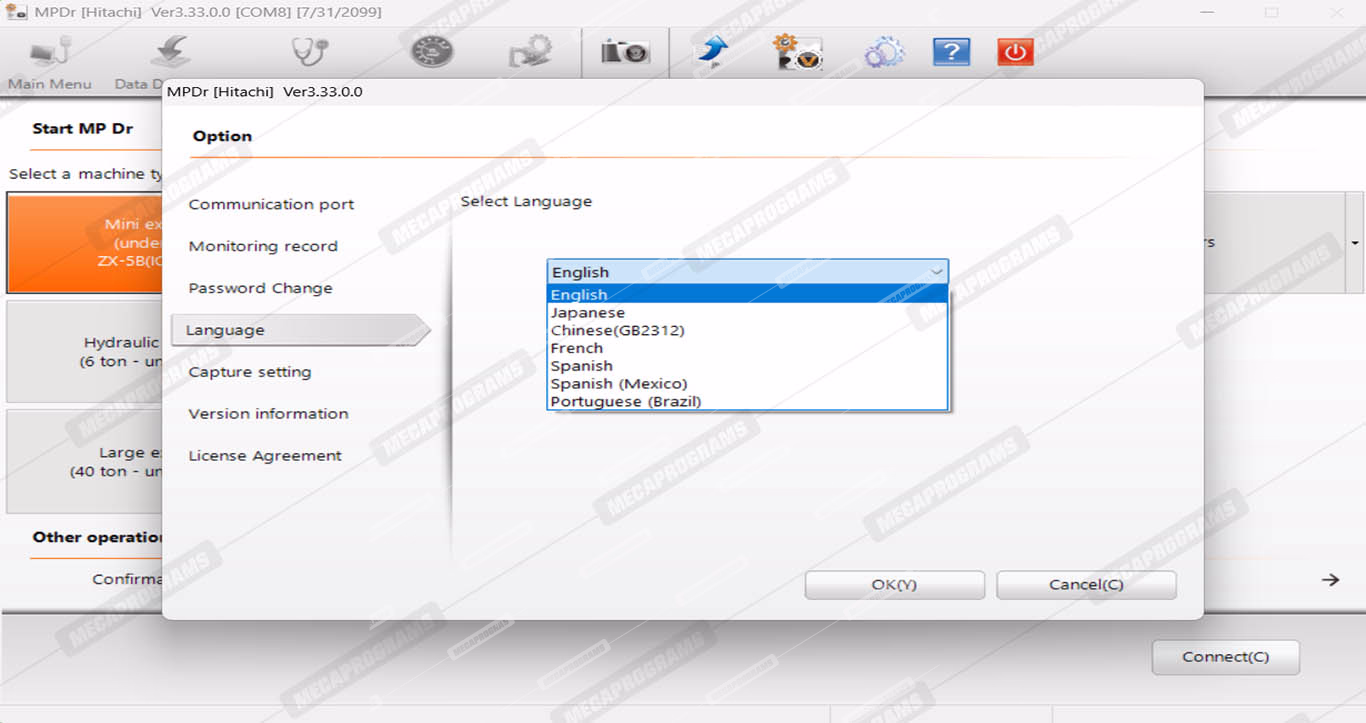Open help with the question mark icon
Screen dimensions: 1366x723
pyautogui.click(x=950, y=52)
